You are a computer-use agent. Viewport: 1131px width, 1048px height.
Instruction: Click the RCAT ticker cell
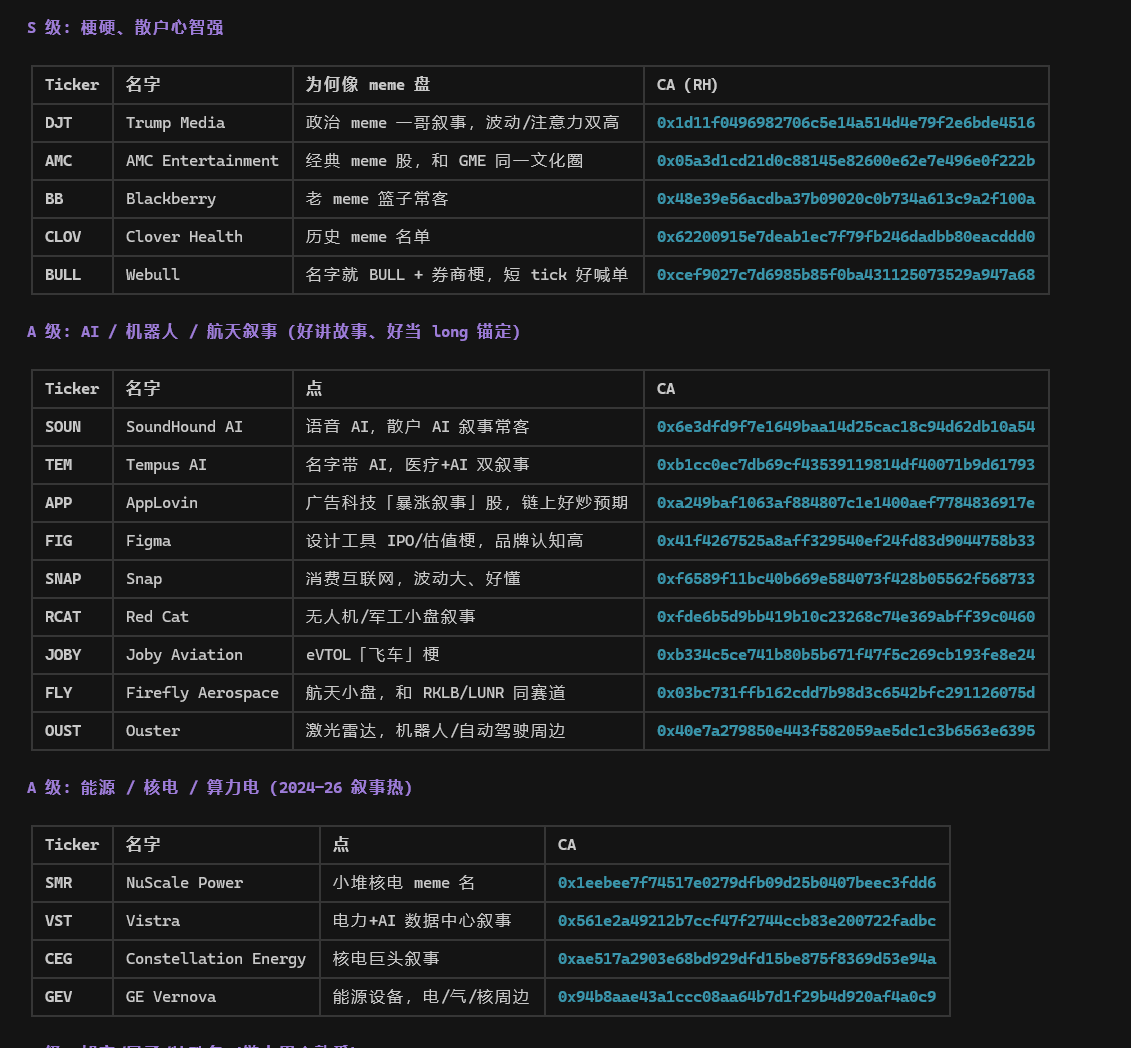click(72, 617)
